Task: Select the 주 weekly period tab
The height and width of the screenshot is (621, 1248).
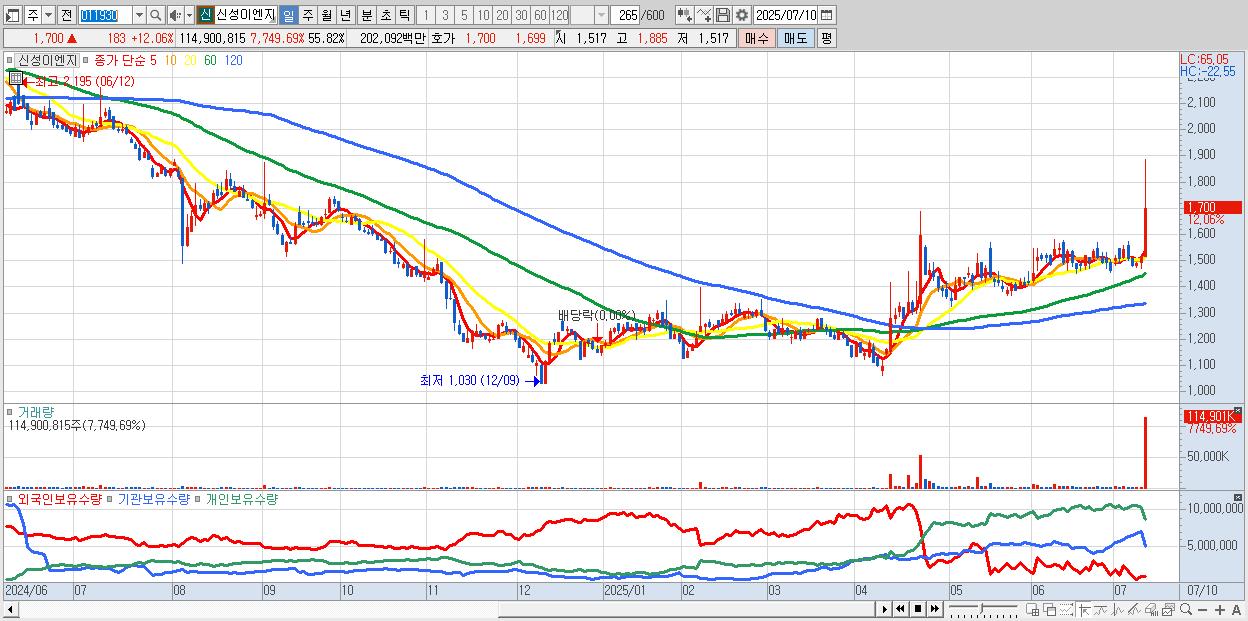Action: coord(307,15)
